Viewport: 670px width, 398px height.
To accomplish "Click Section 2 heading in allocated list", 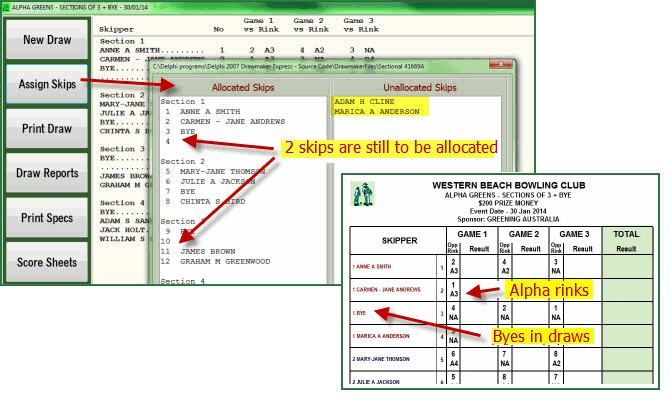I will (182, 162).
